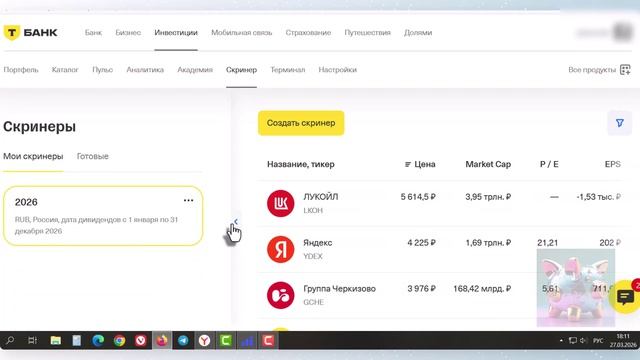
Task: Click the Яндекс company logo
Action: [280, 249]
